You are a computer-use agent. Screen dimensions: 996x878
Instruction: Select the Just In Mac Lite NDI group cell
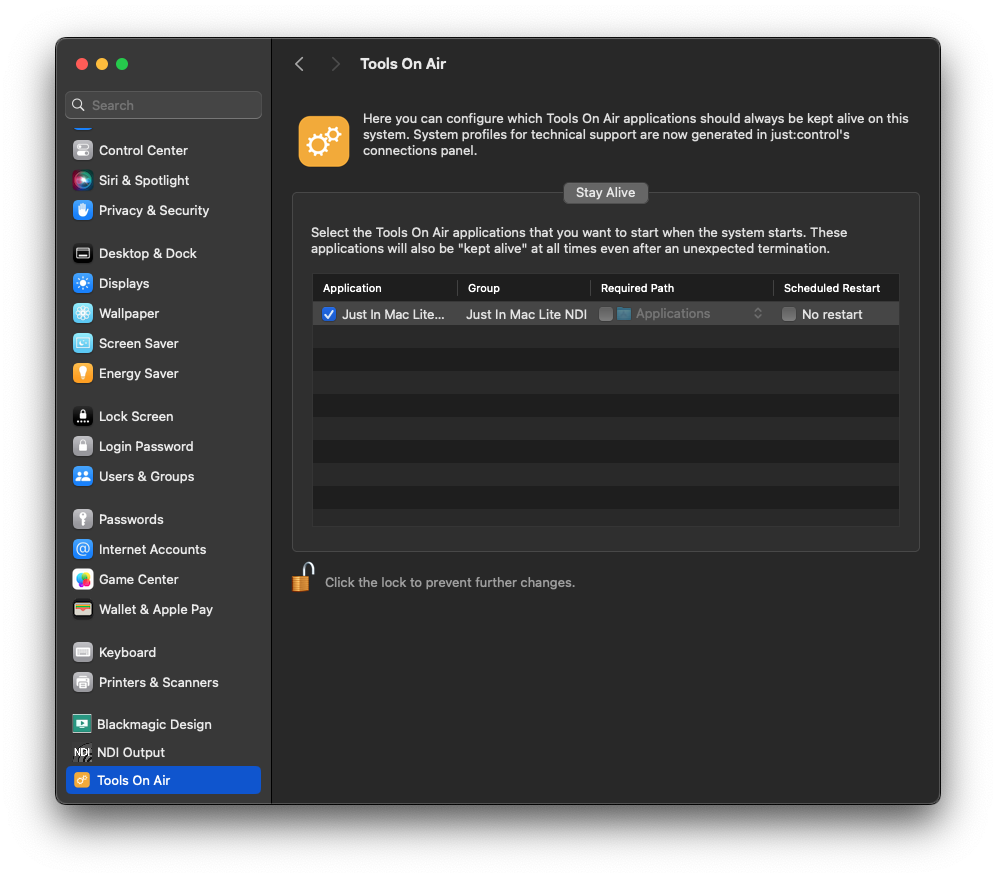(526, 314)
